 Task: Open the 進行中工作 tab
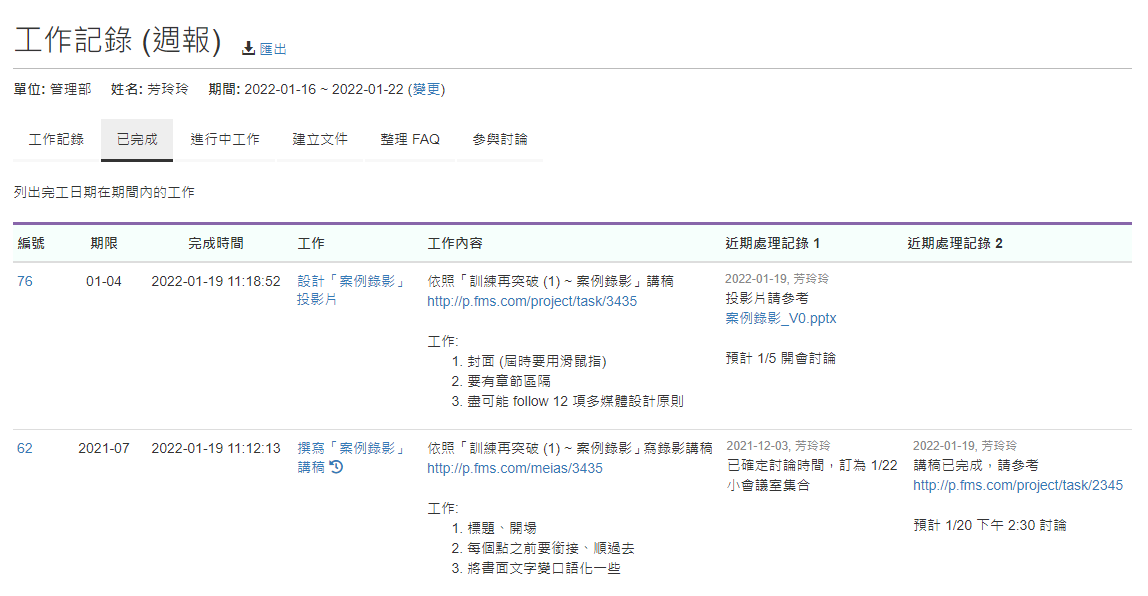225,140
